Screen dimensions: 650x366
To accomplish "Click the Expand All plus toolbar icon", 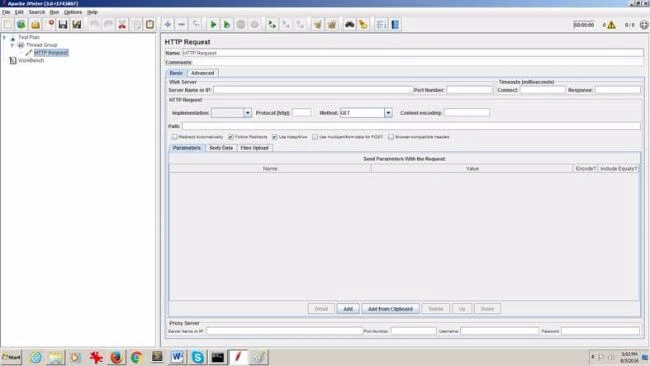I will click(167, 24).
